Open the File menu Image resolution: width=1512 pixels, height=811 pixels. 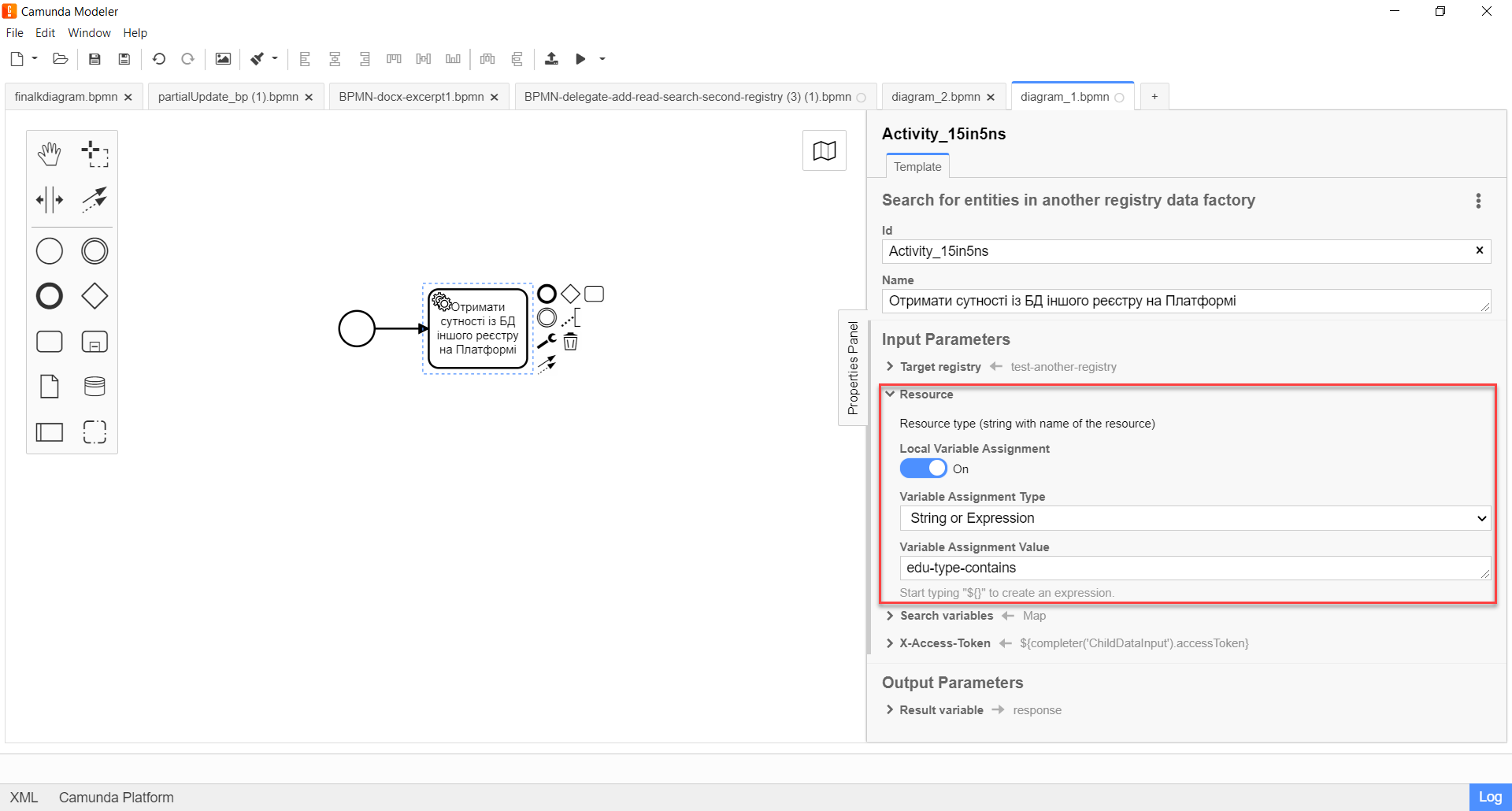tap(15, 33)
